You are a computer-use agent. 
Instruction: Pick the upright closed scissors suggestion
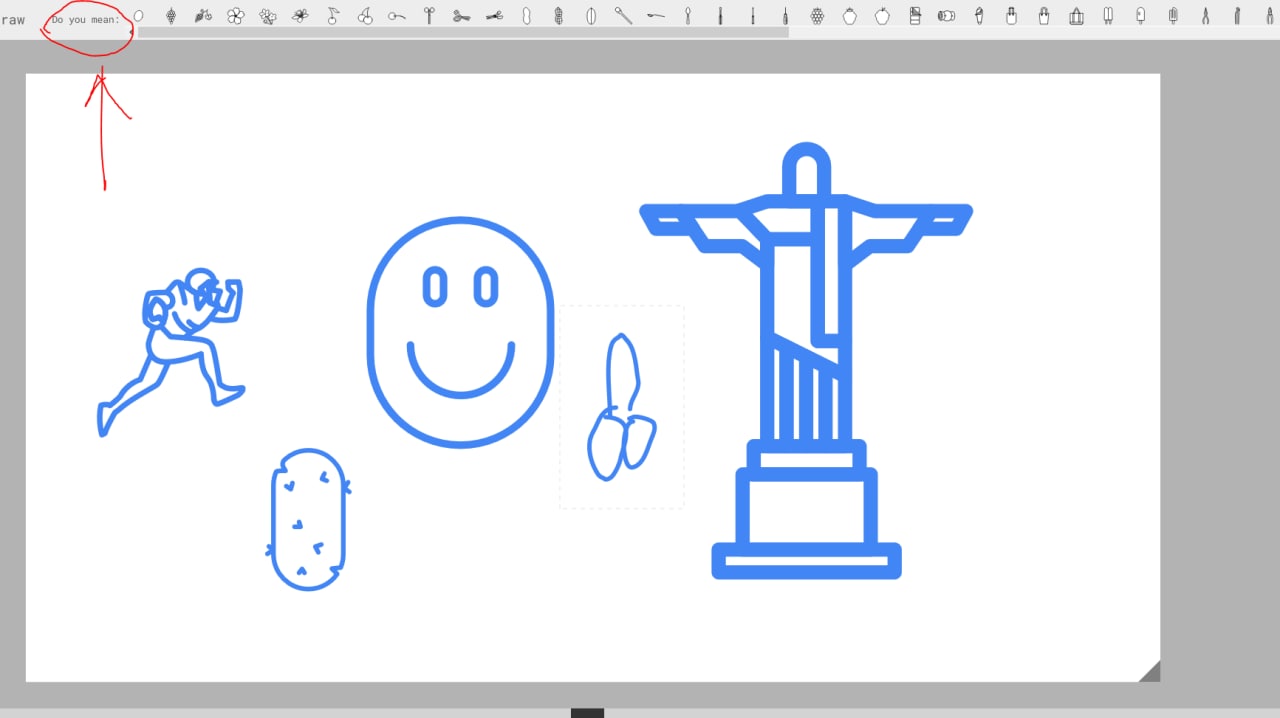[429, 16]
